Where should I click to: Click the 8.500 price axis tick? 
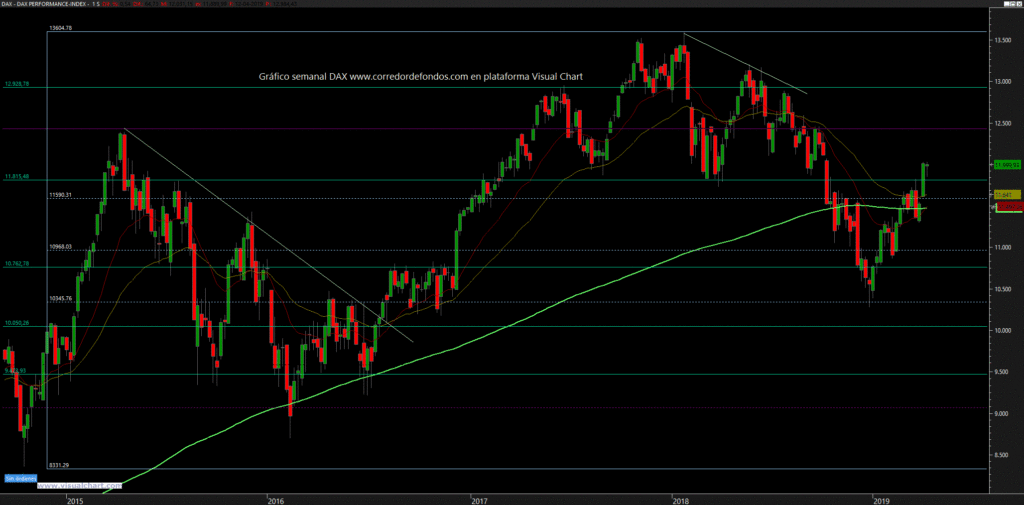tap(1003, 455)
